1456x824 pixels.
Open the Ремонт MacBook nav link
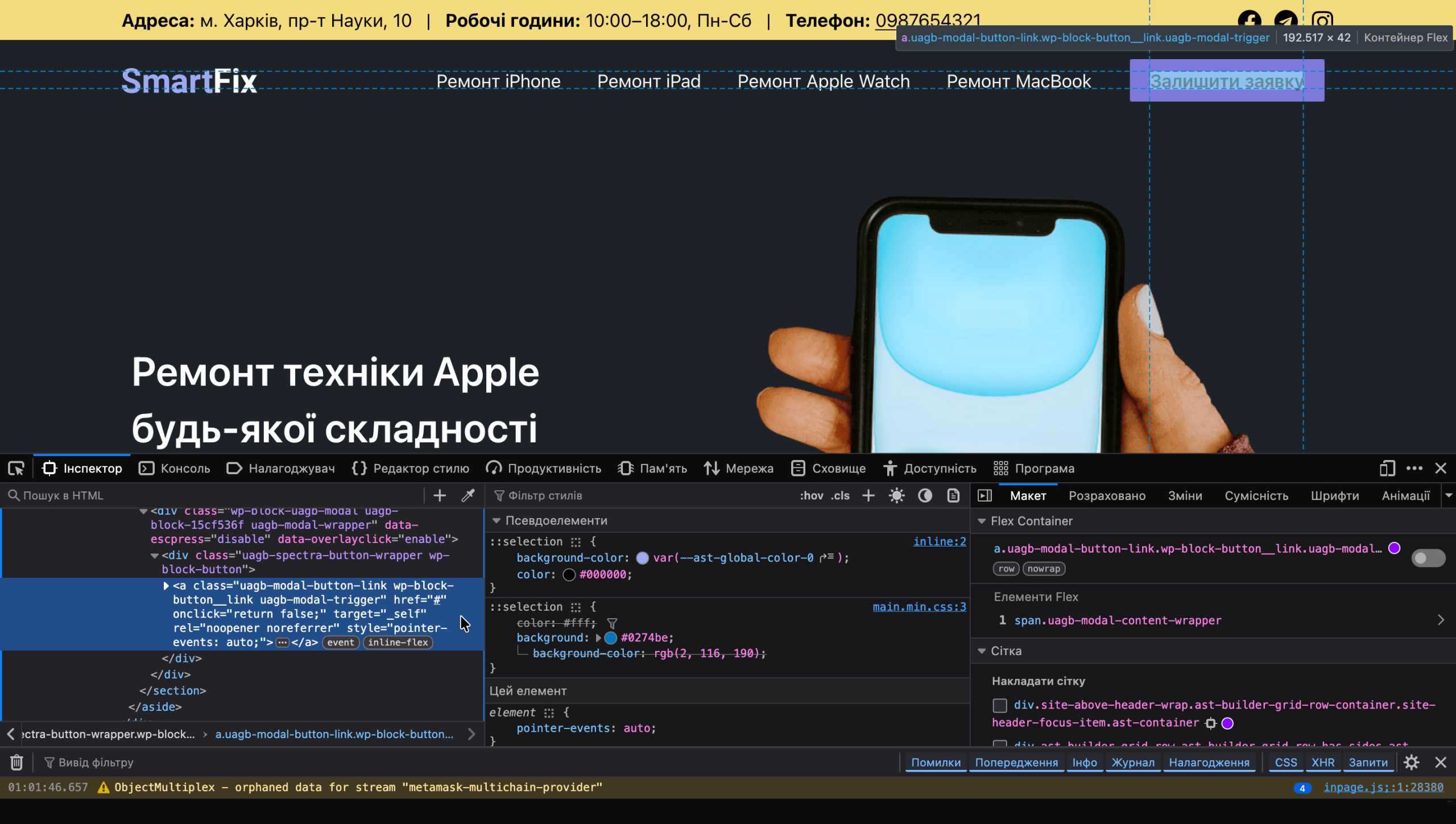pyautogui.click(x=1019, y=81)
